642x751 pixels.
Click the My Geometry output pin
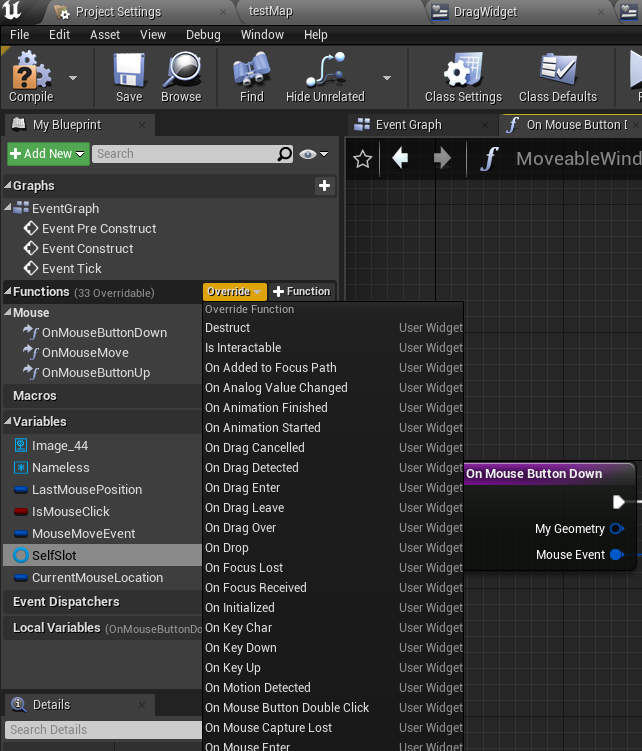tap(617, 529)
